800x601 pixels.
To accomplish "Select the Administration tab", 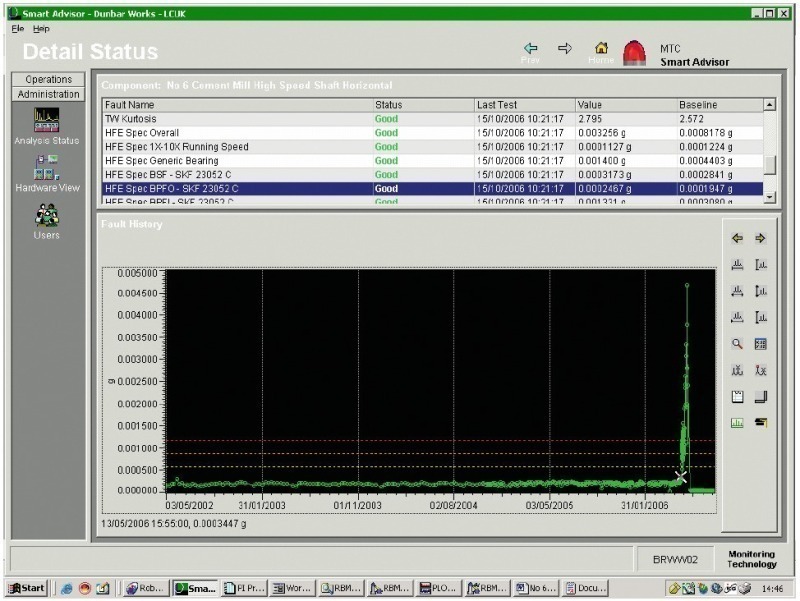I will coord(48,94).
